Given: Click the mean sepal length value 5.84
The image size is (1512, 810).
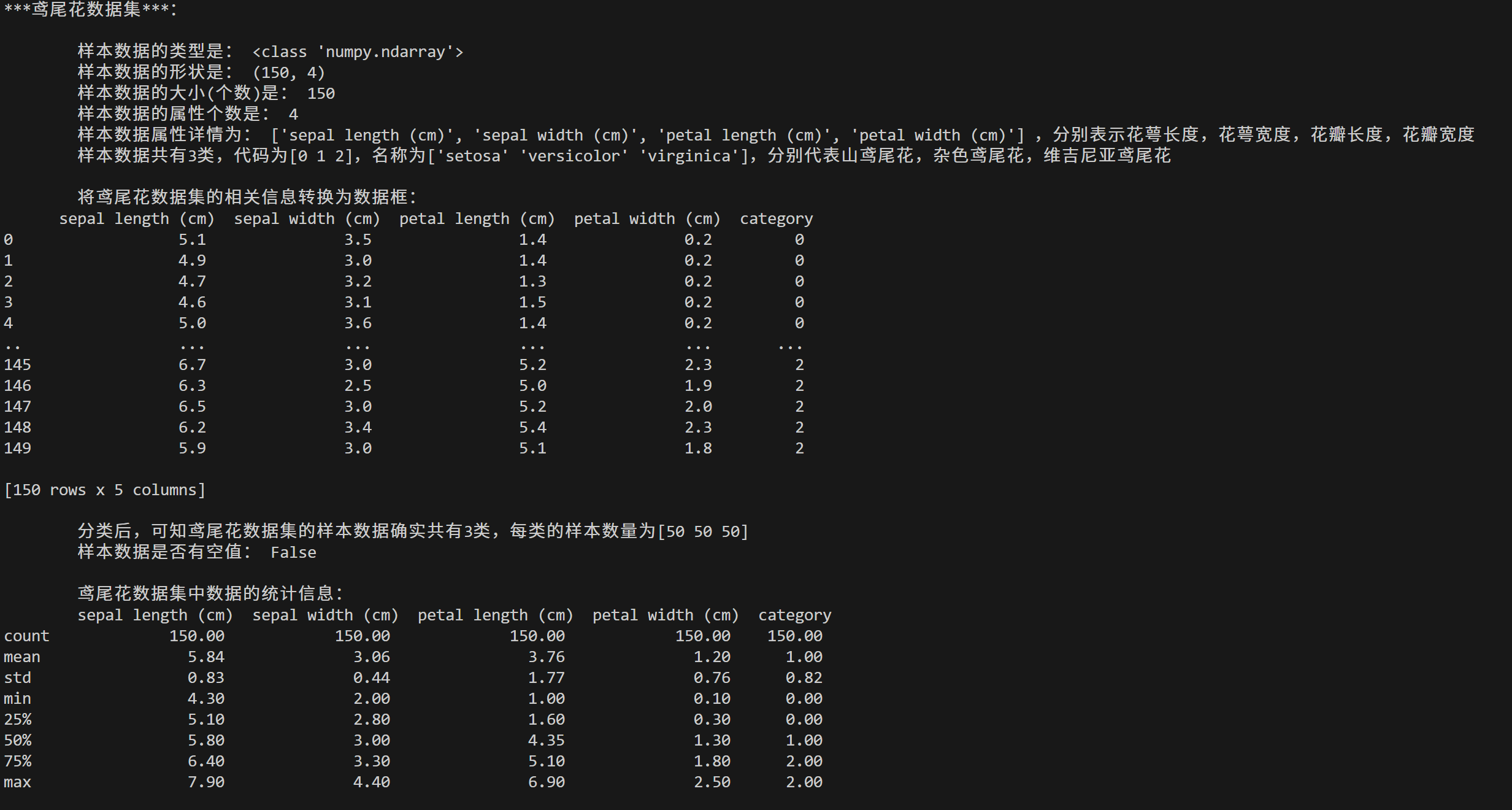Looking at the screenshot, I should [206, 657].
